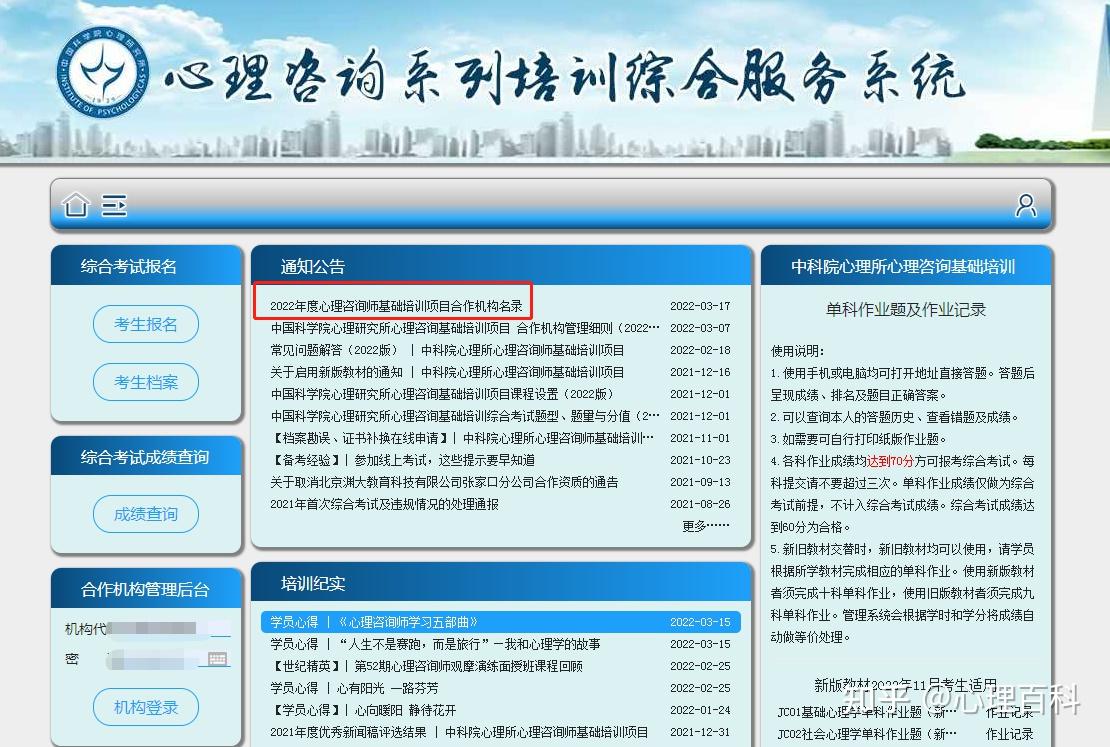Open the 2022年度心理咨询师基础培训项目合作机构名录 notice

[x=396, y=306]
